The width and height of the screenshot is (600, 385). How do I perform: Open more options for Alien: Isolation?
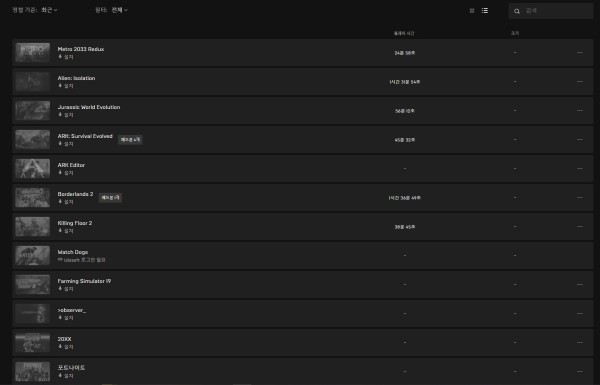click(580, 82)
